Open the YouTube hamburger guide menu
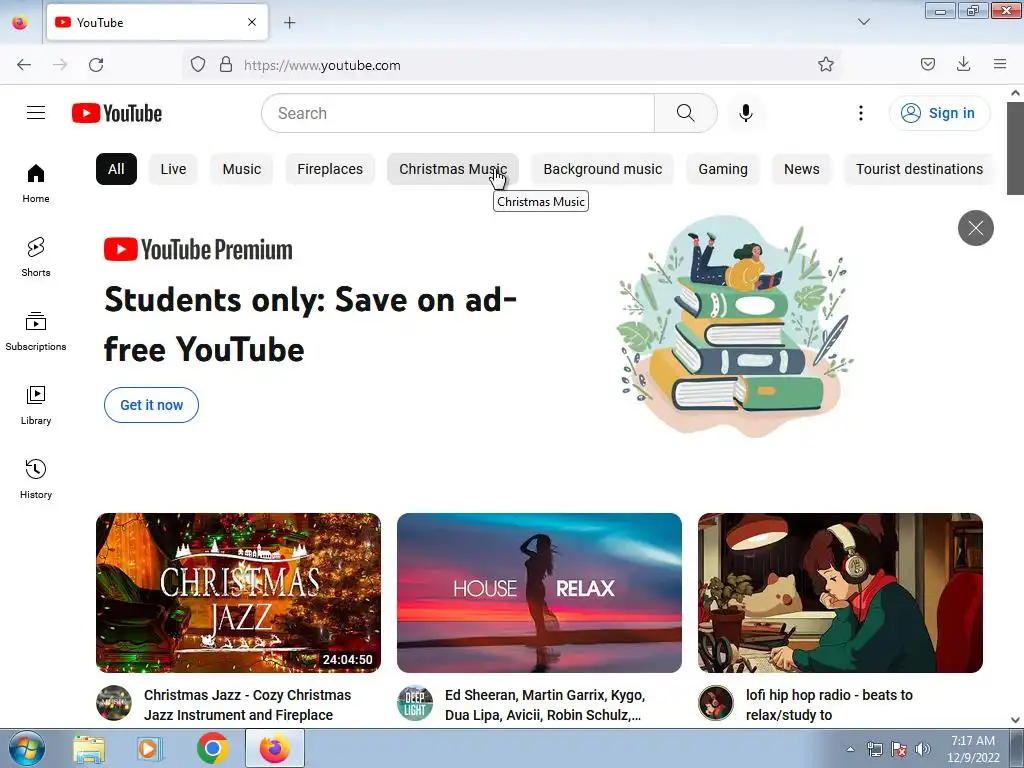Screen dimensions: 1024x768 click(x=36, y=113)
